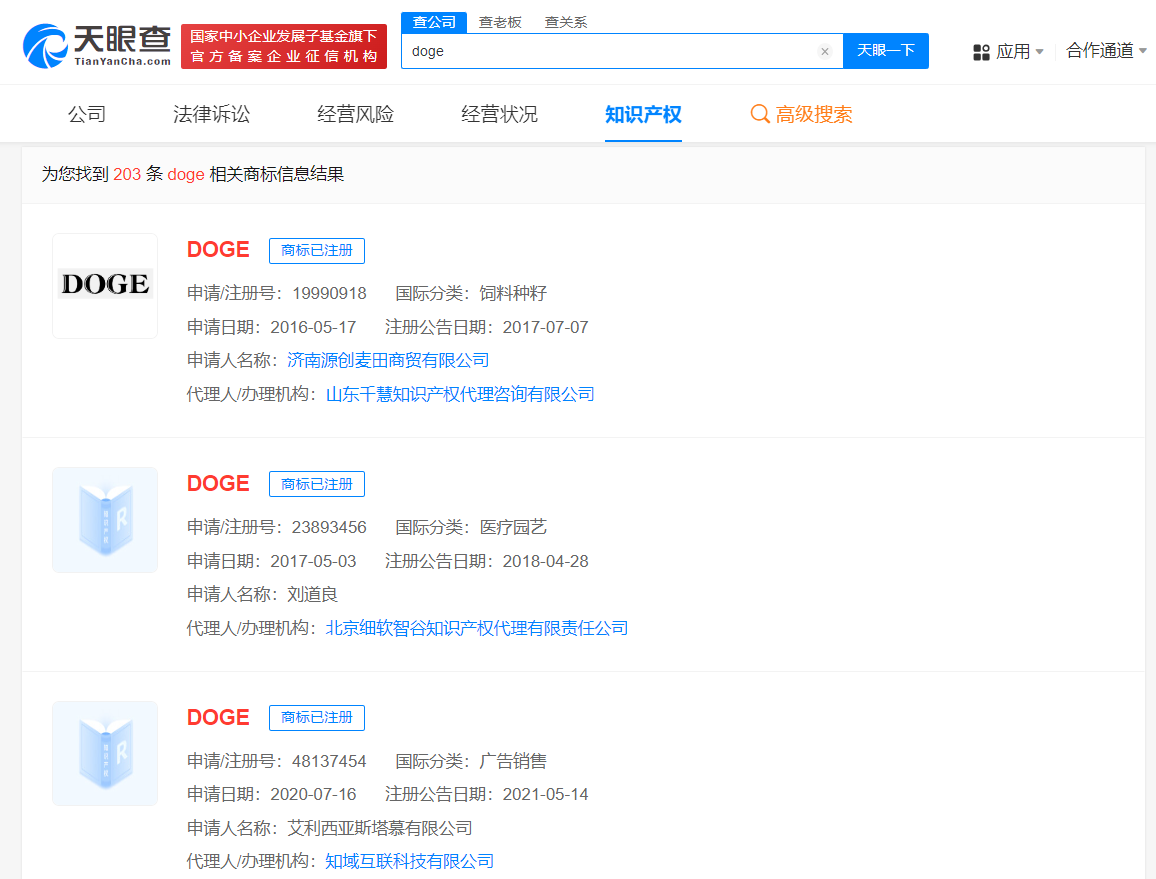Switch to the 查关系 tab
1156x879 pixels.
point(566,21)
